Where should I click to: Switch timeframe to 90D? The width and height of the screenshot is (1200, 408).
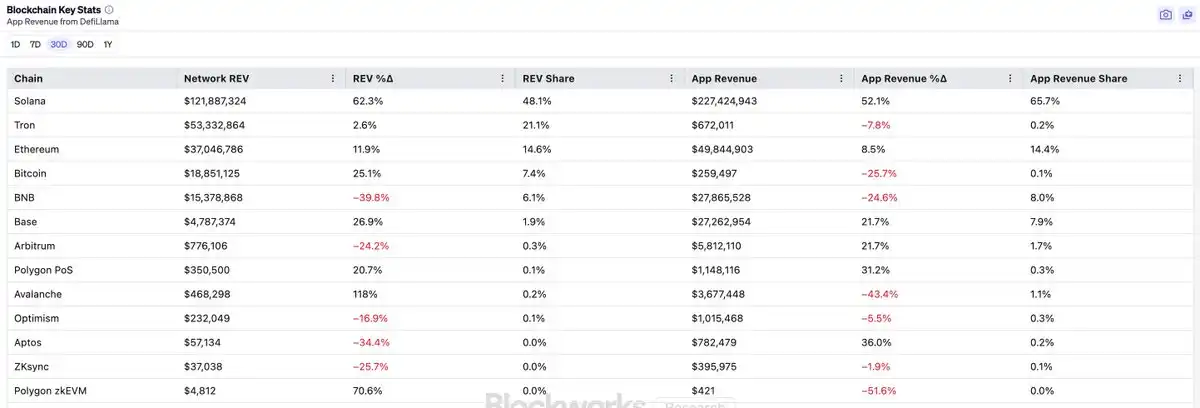tap(85, 44)
